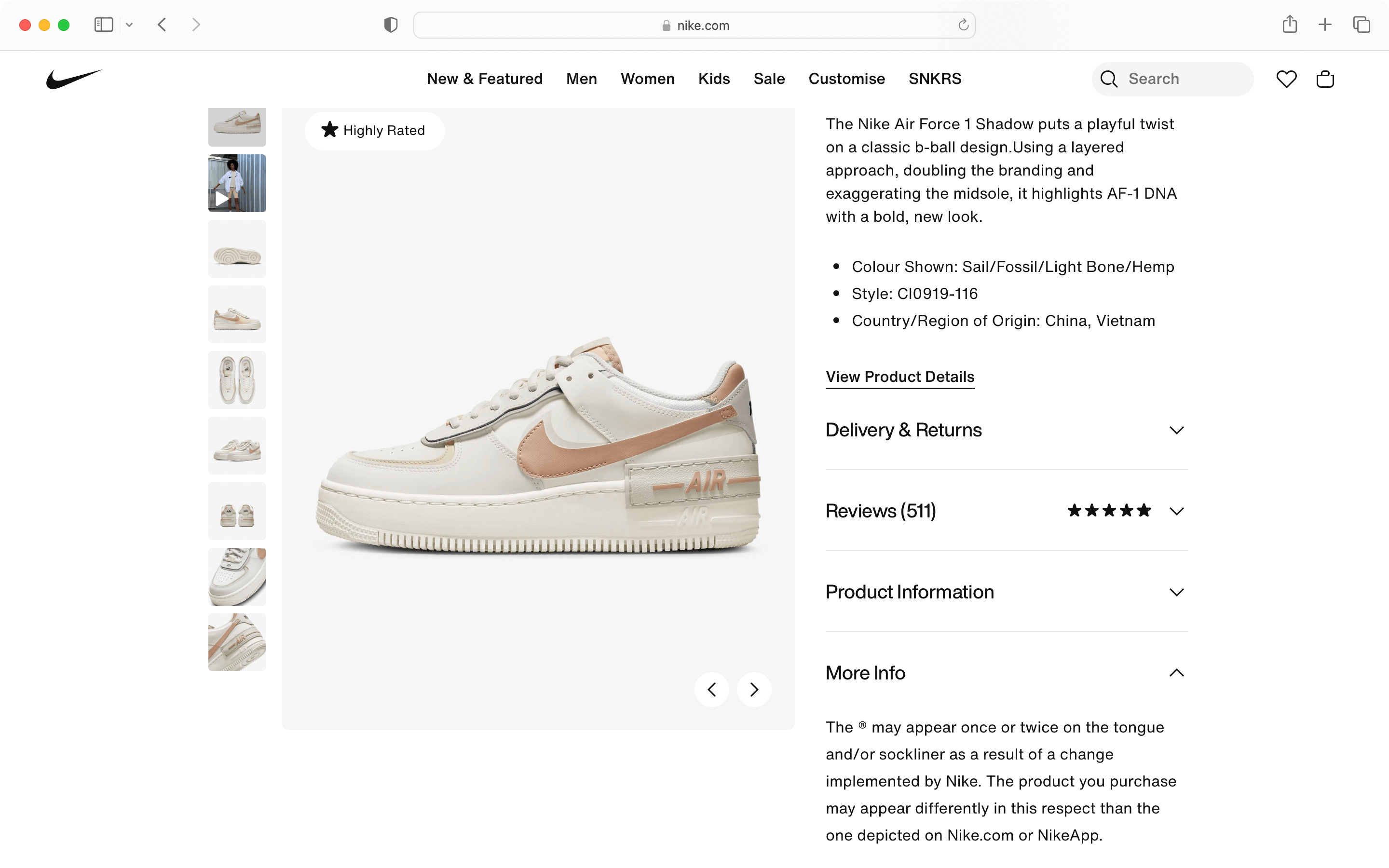Show previous product image arrow
The height and width of the screenshot is (868, 1389).
coord(712,690)
